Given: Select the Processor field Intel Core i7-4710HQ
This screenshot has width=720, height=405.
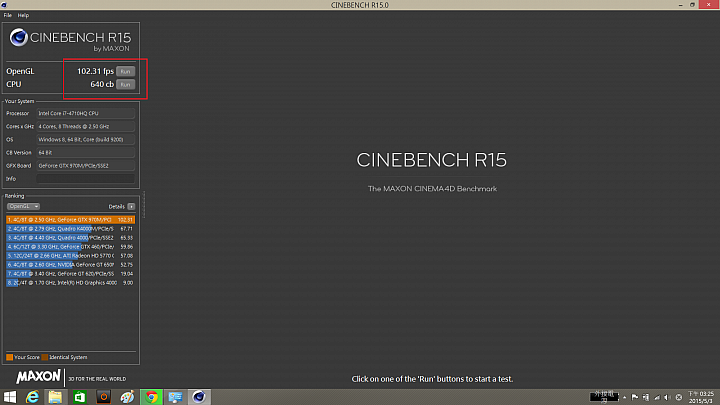Looking at the screenshot, I should point(85,113).
